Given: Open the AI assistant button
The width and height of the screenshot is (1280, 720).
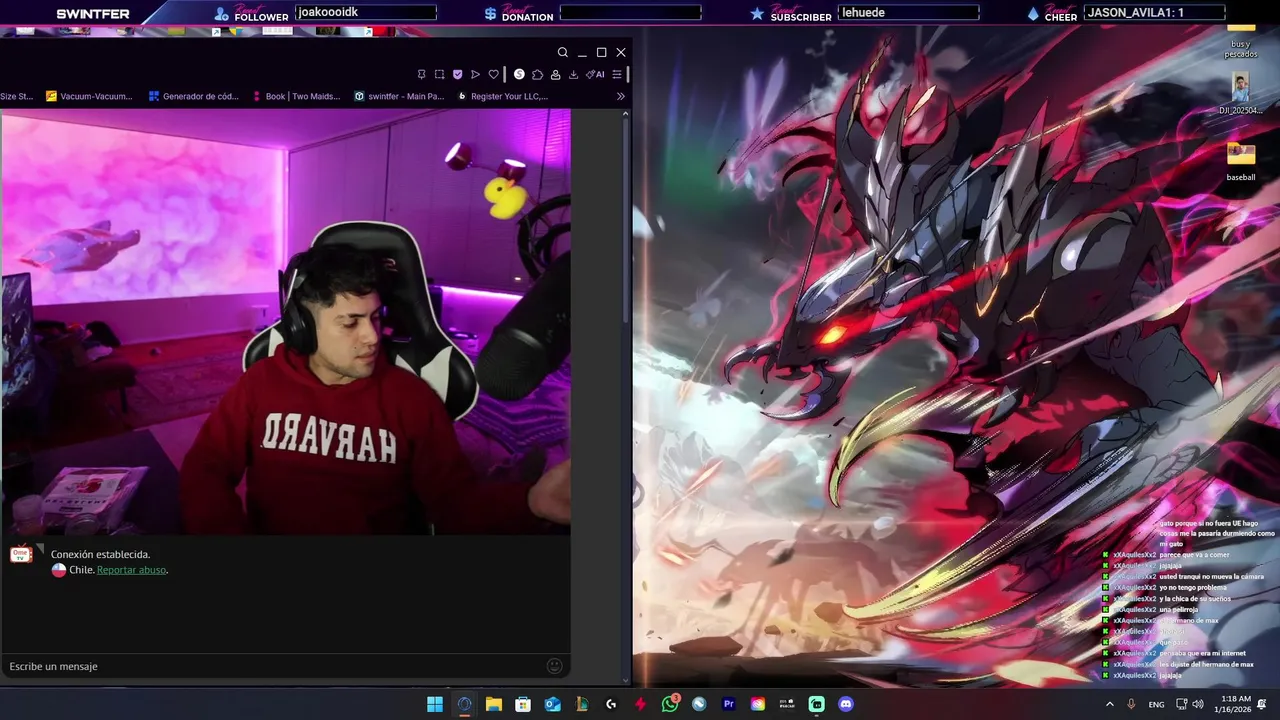Looking at the screenshot, I should (x=595, y=74).
